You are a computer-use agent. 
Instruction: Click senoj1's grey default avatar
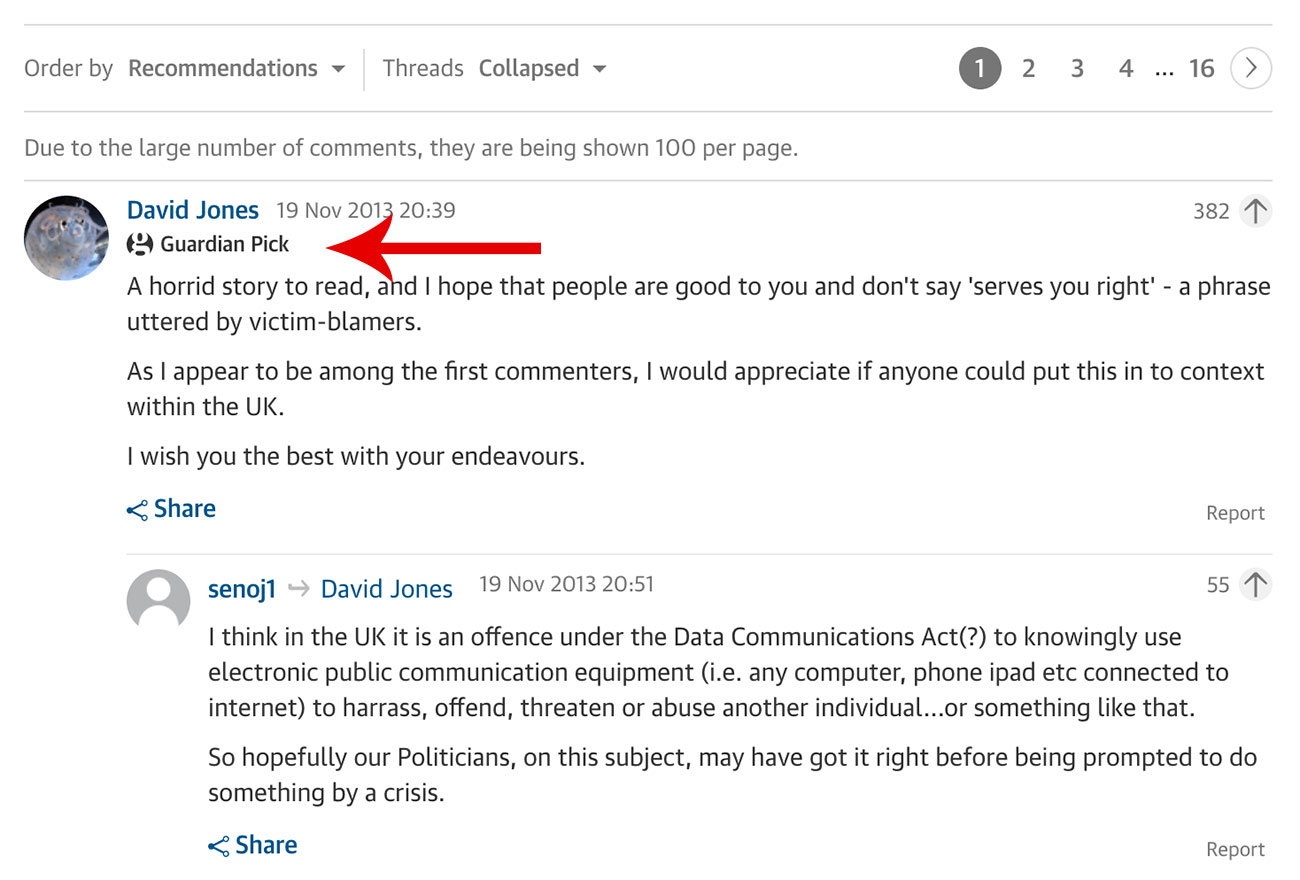(158, 601)
